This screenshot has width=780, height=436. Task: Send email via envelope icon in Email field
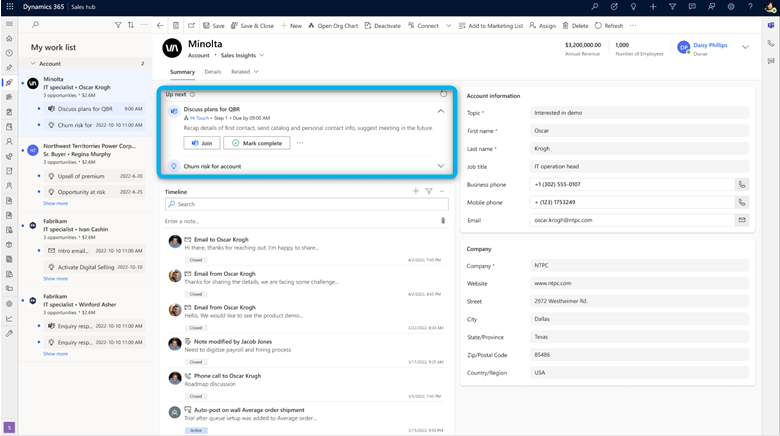(x=741, y=220)
